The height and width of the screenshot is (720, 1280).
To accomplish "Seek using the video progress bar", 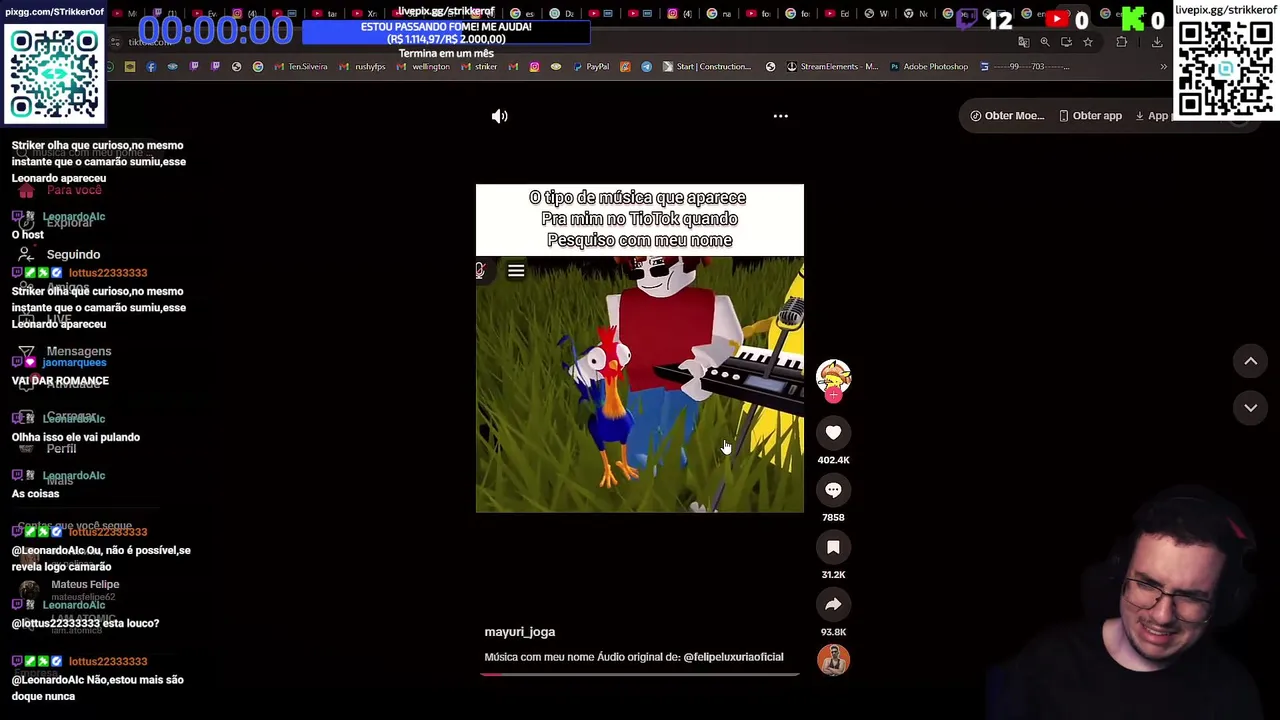I will click(640, 674).
